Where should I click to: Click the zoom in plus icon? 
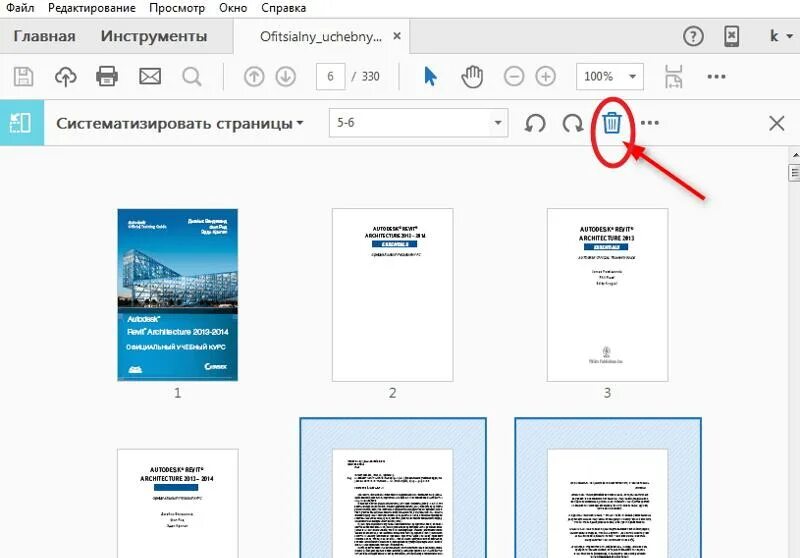(x=545, y=77)
